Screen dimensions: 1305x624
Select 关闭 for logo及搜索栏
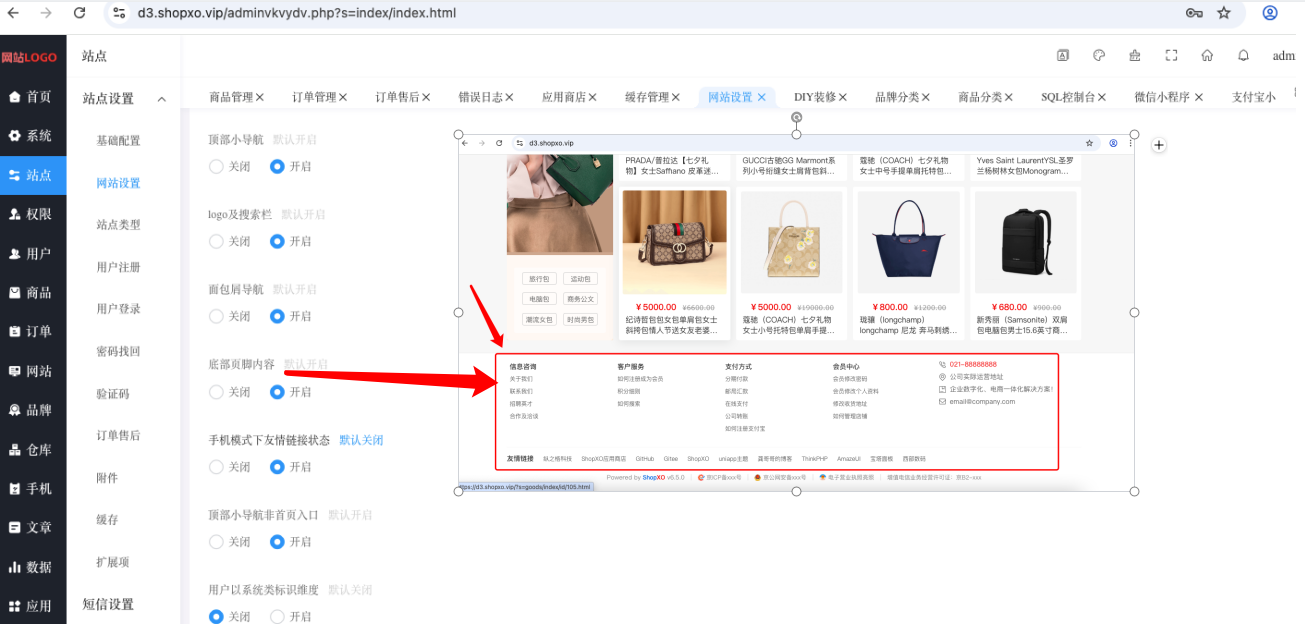[230, 241]
